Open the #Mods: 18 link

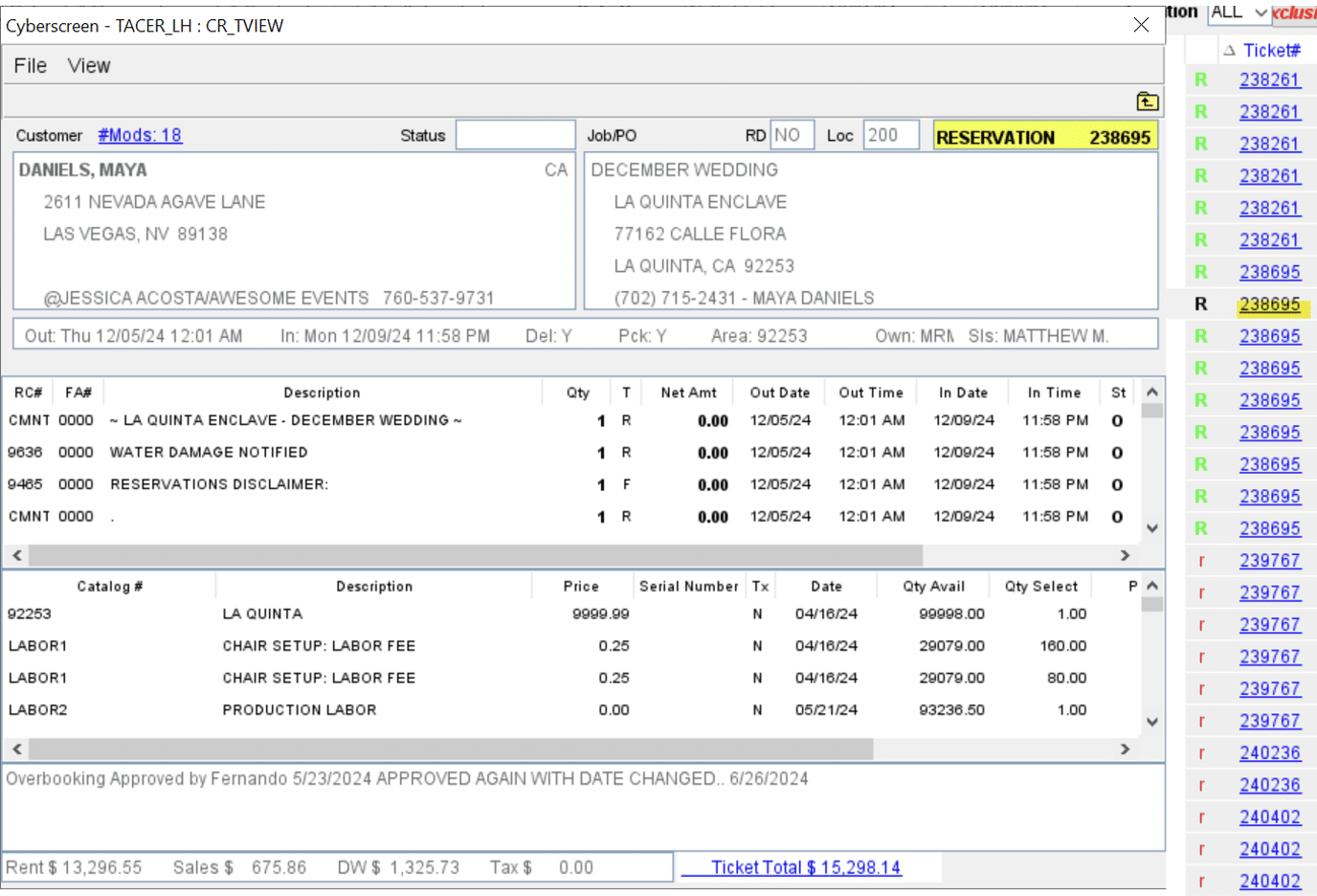[x=140, y=135]
